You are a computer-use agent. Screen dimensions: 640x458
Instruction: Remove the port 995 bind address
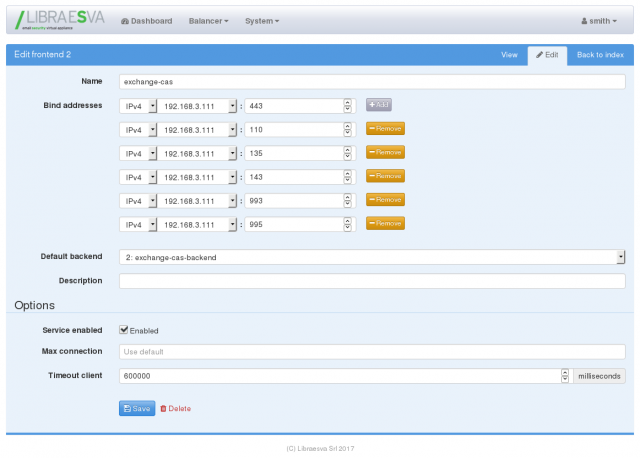pos(385,224)
